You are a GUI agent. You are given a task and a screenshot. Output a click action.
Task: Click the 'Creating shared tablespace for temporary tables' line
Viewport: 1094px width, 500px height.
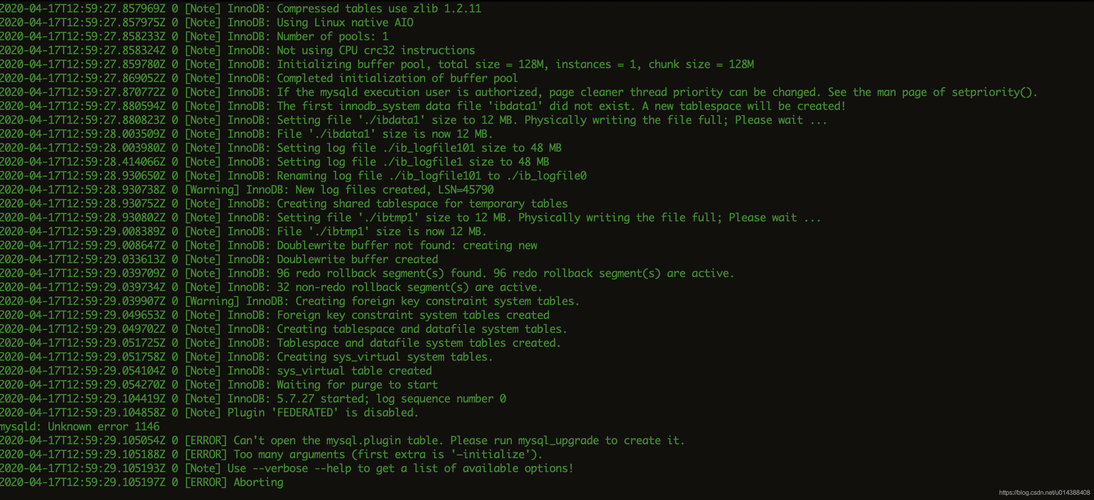(x=422, y=203)
